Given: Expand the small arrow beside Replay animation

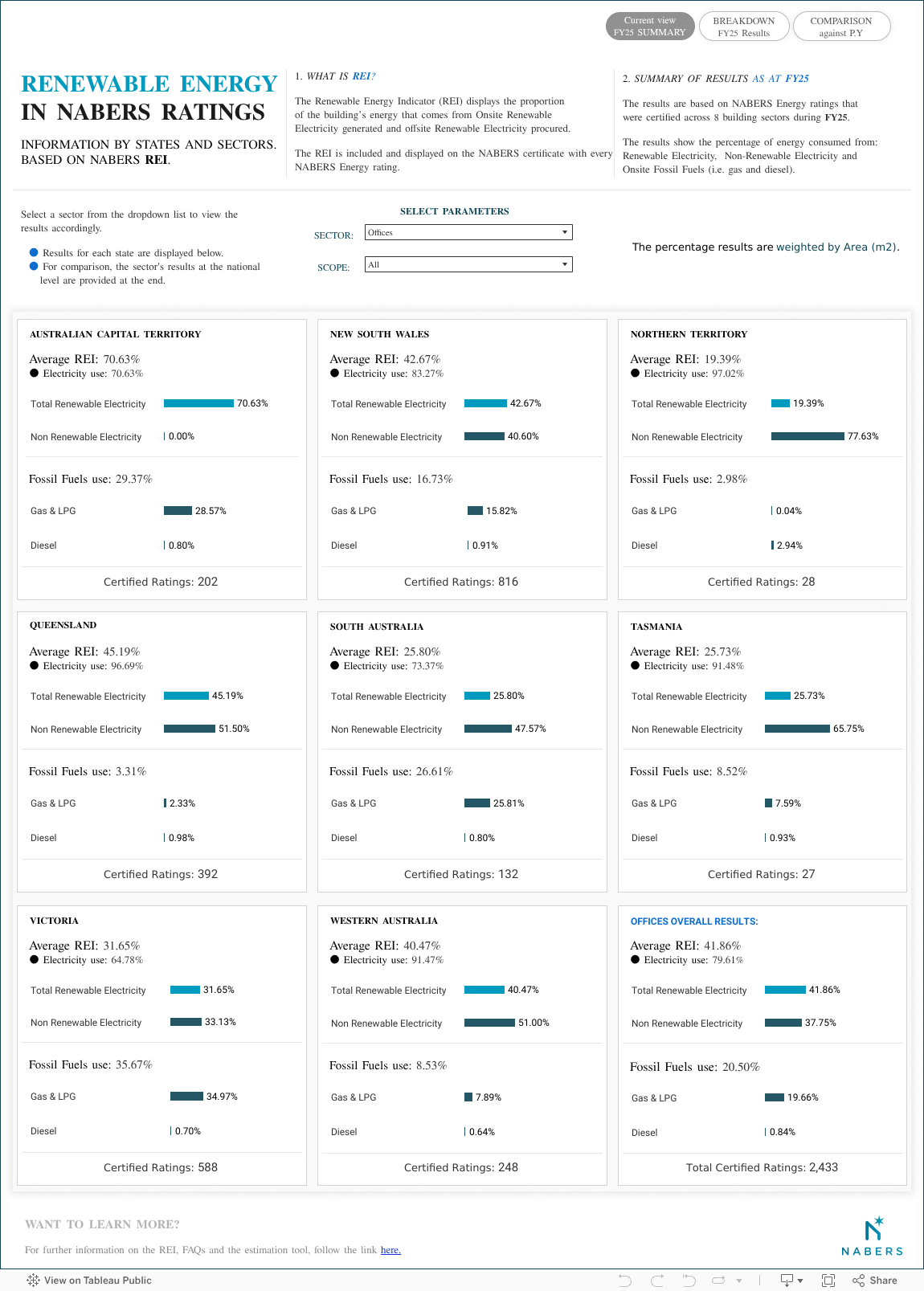Looking at the screenshot, I should click(x=739, y=1281).
